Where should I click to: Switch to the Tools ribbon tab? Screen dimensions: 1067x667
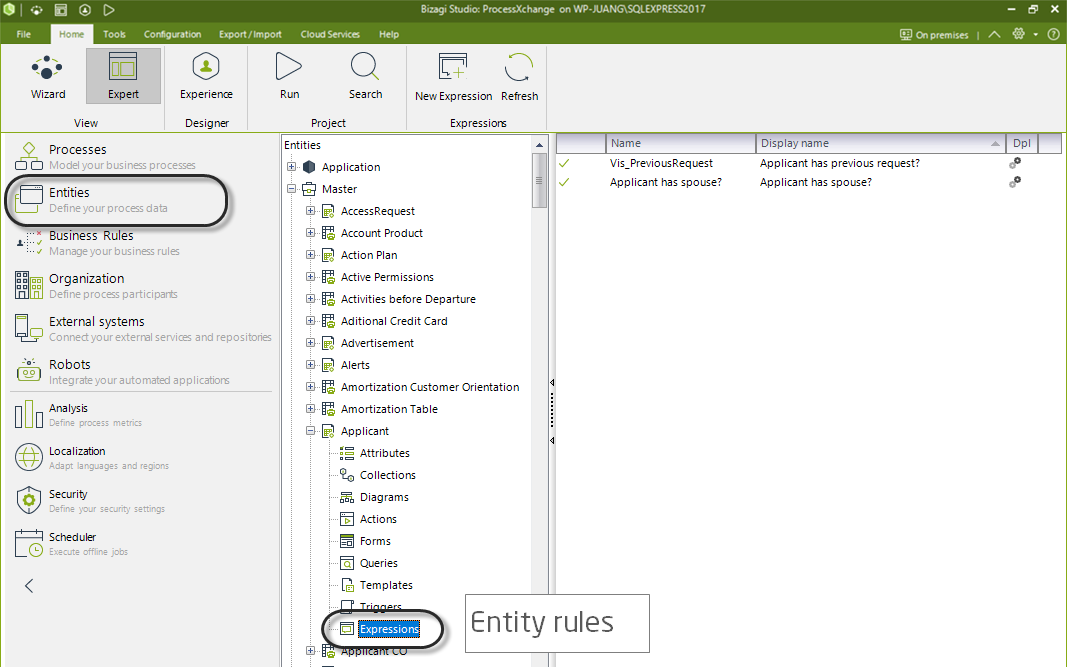pos(114,34)
